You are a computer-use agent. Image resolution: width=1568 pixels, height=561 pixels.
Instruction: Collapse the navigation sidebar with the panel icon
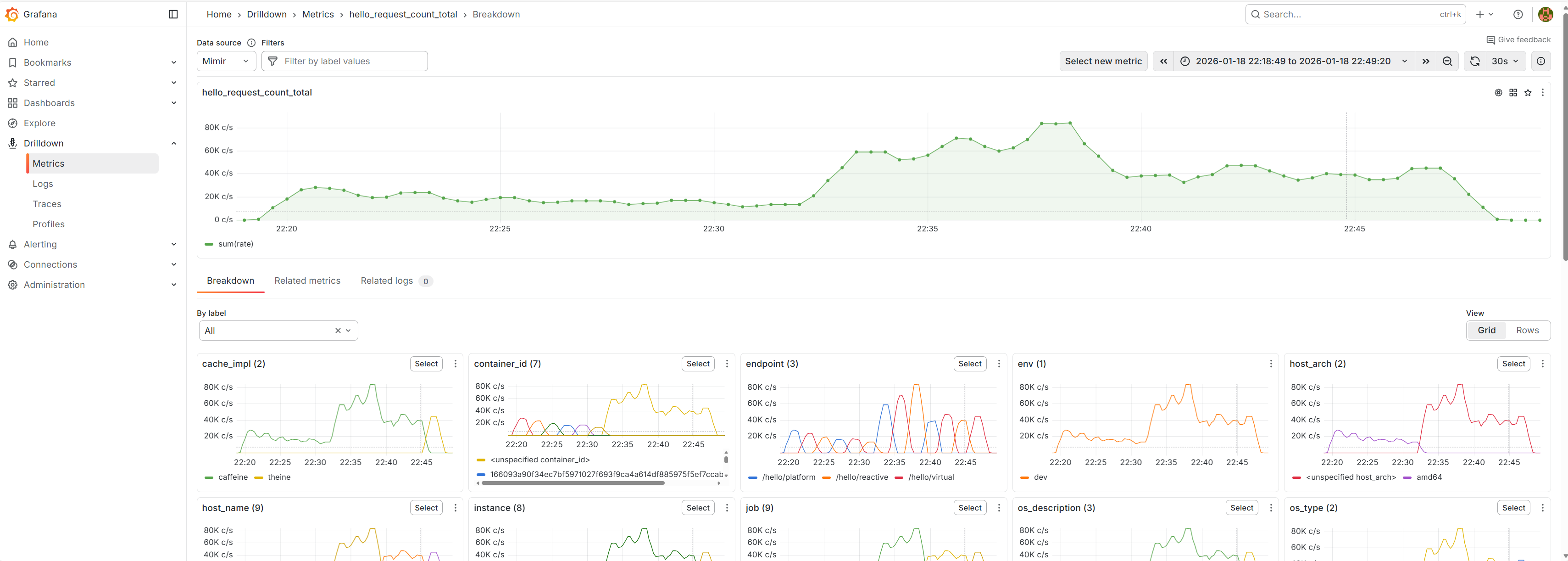pyautogui.click(x=173, y=14)
